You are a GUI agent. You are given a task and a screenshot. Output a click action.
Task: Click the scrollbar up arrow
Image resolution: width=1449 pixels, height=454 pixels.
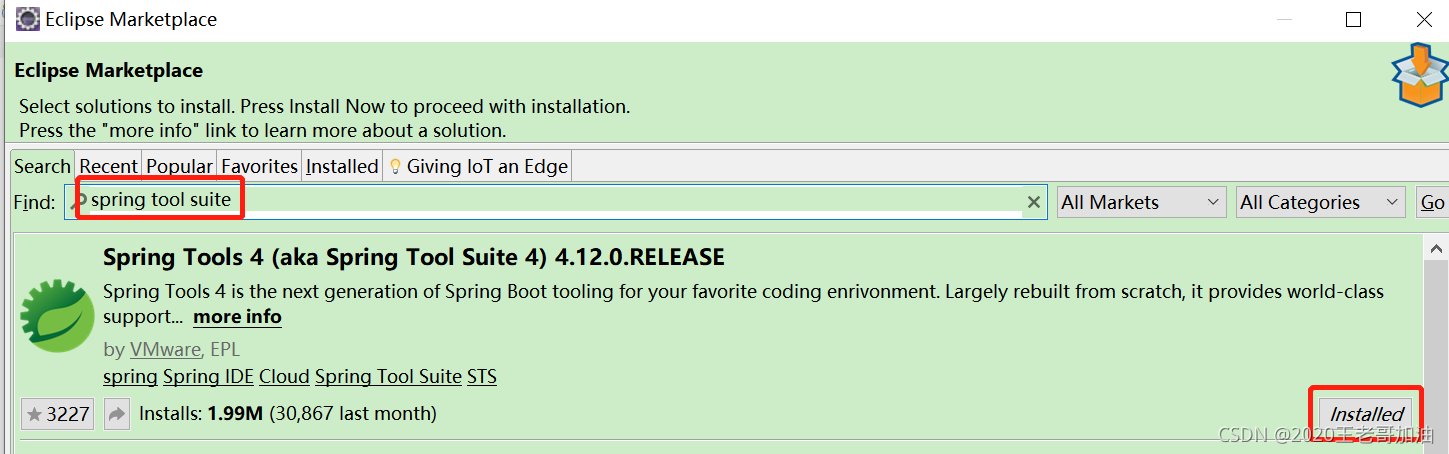click(x=1437, y=248)
